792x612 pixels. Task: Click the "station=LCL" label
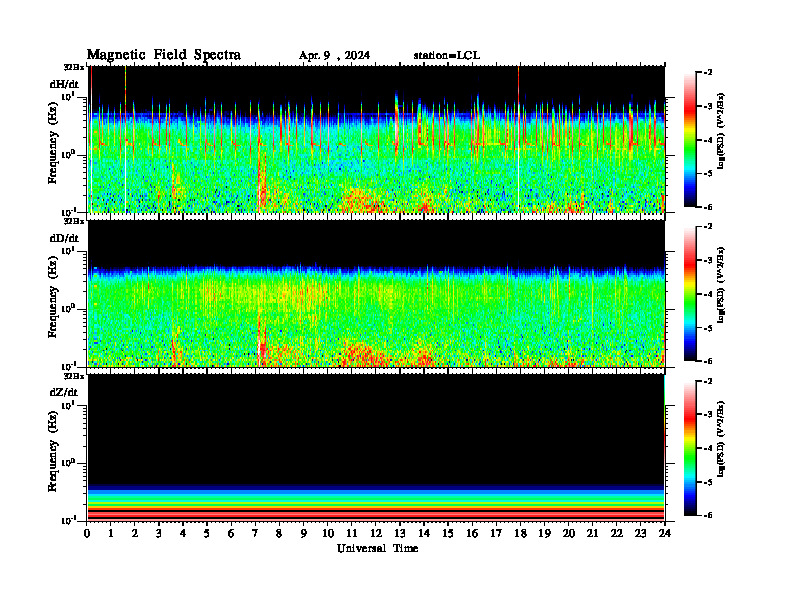point(447,56)
